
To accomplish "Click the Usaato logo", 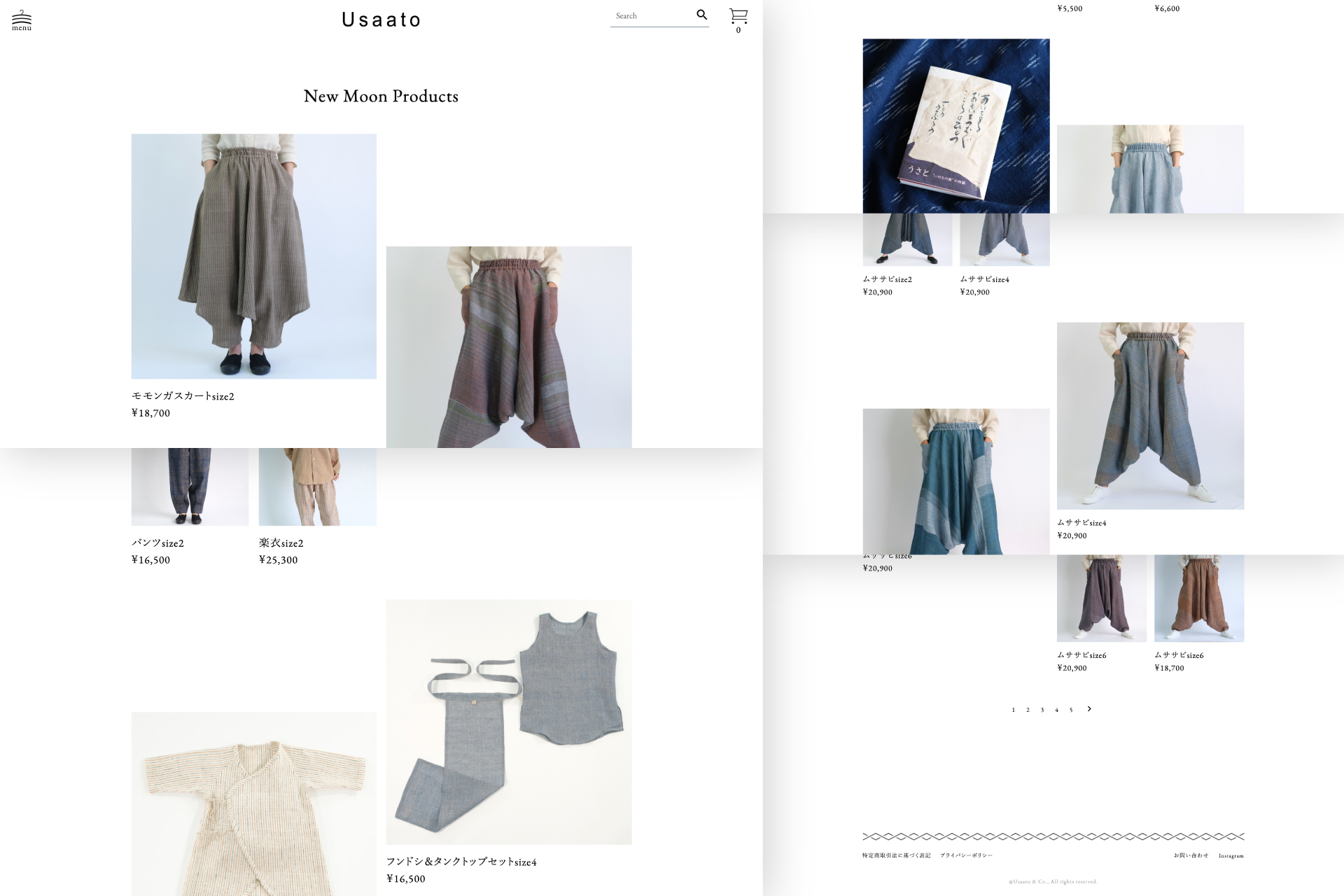I will coord(380,19).
